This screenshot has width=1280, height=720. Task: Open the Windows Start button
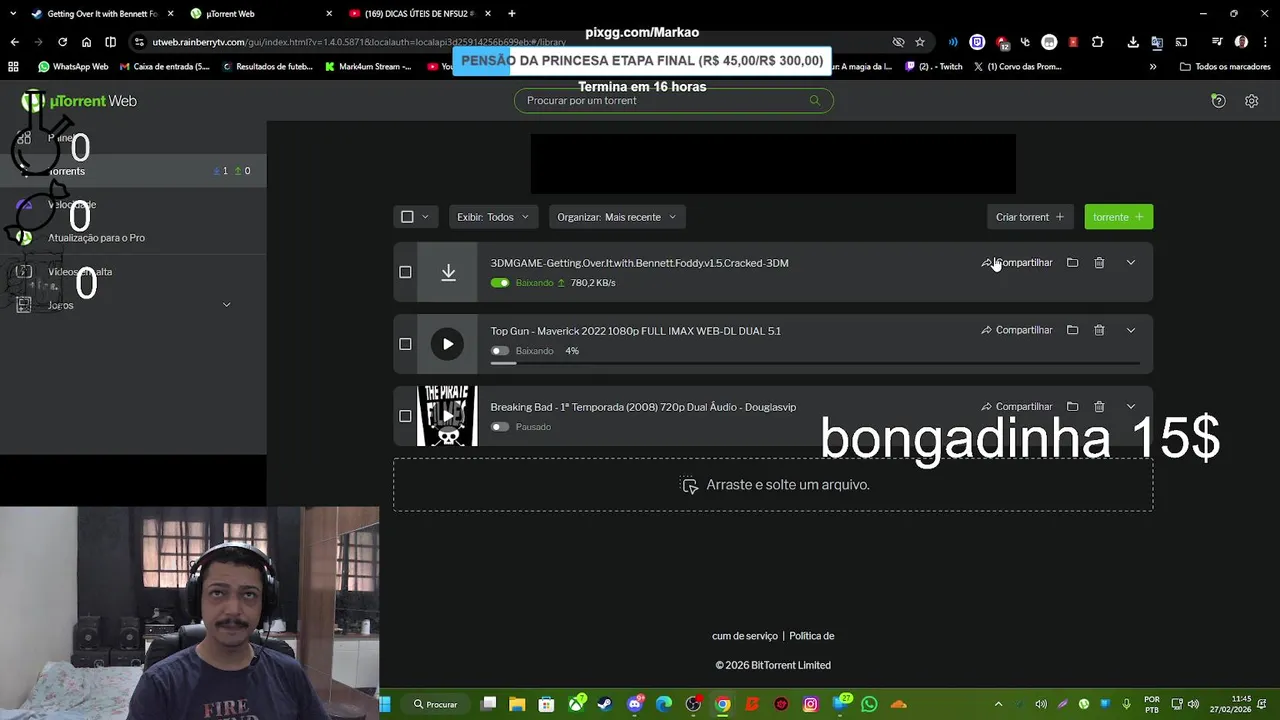tap(385, 704)
